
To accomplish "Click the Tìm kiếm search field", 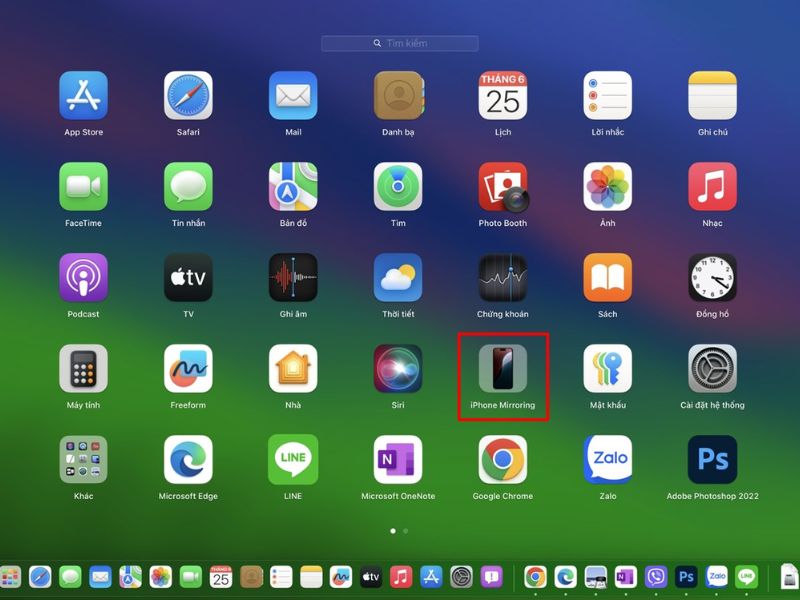I will tap(400, 43).
